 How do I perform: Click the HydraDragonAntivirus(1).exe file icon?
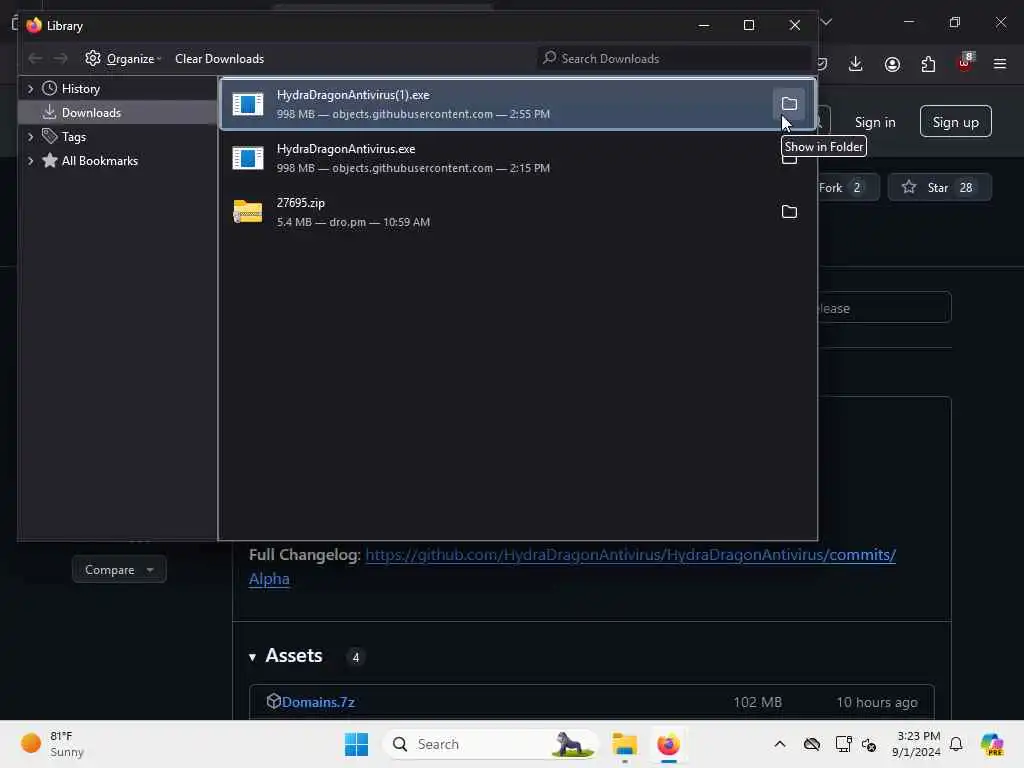click(248, 104)
